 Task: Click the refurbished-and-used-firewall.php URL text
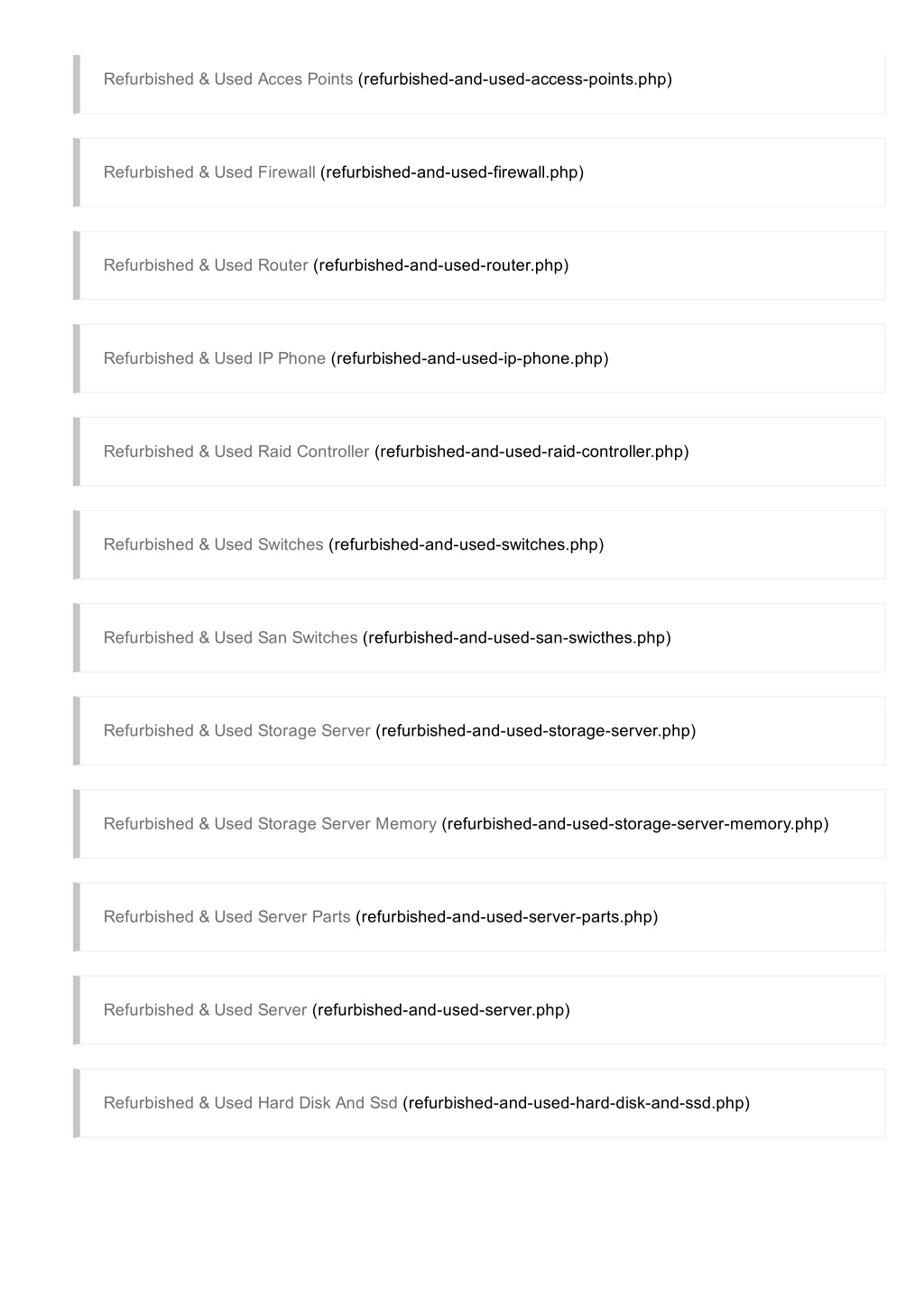coord(452,172)
